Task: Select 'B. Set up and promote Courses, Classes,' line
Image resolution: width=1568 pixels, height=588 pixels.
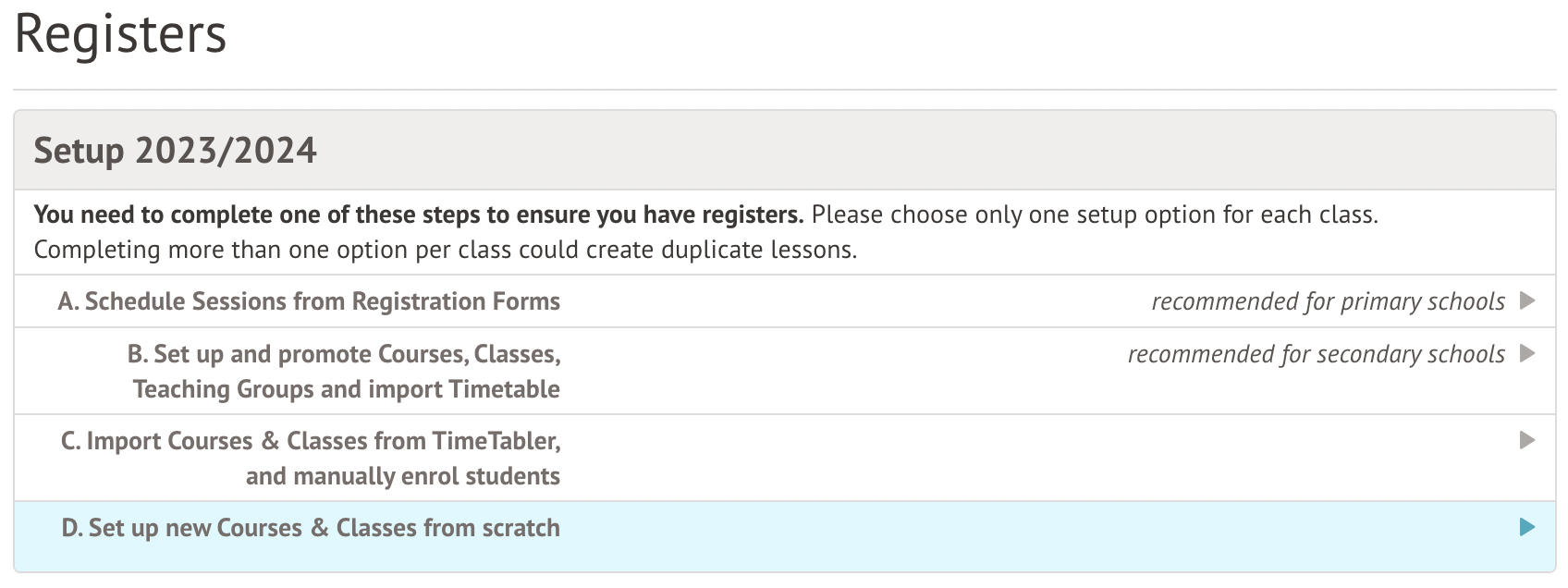Action: pyautogui.click(x=344, y=354)
